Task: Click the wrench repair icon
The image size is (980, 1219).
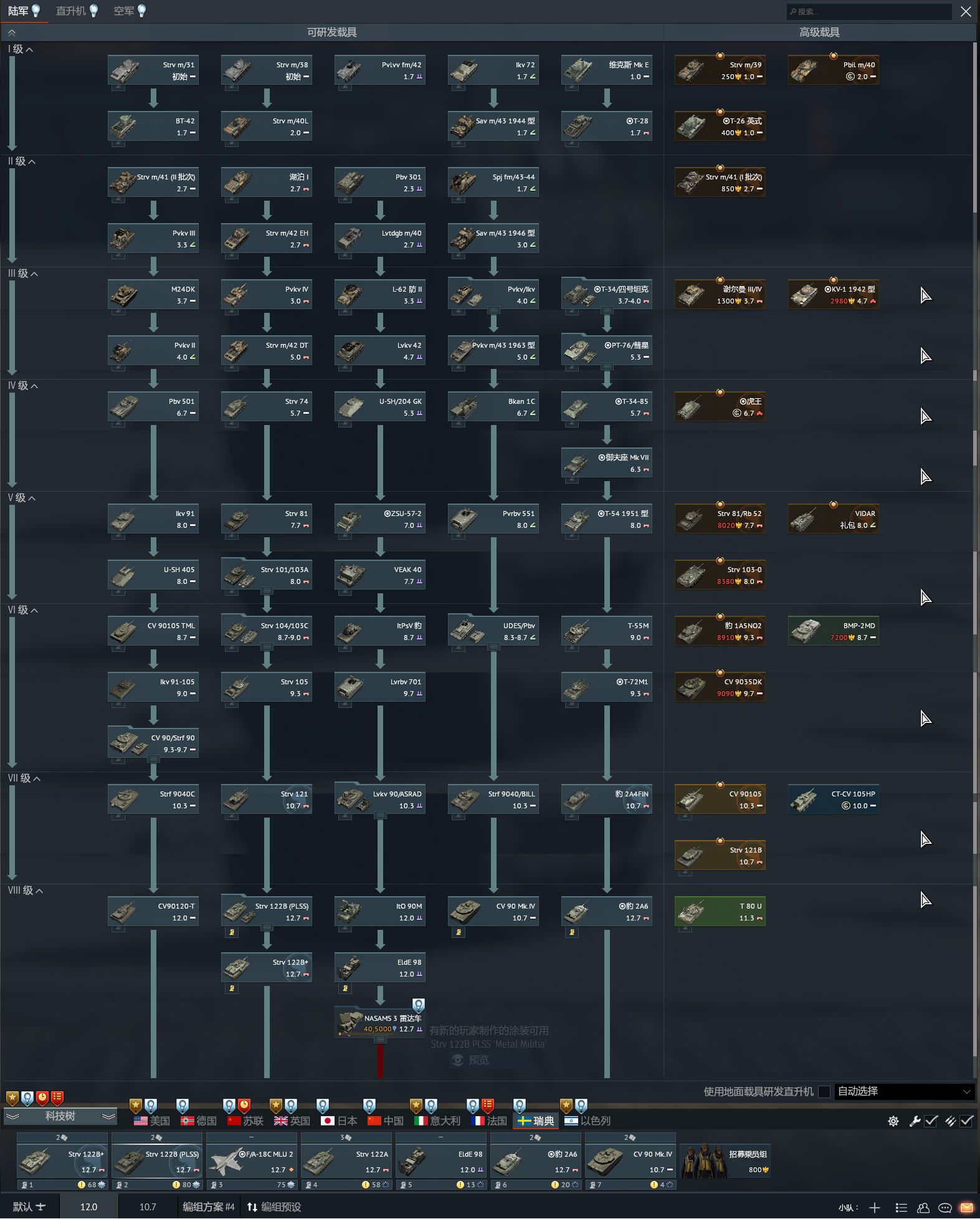Action: (915, 1121)
